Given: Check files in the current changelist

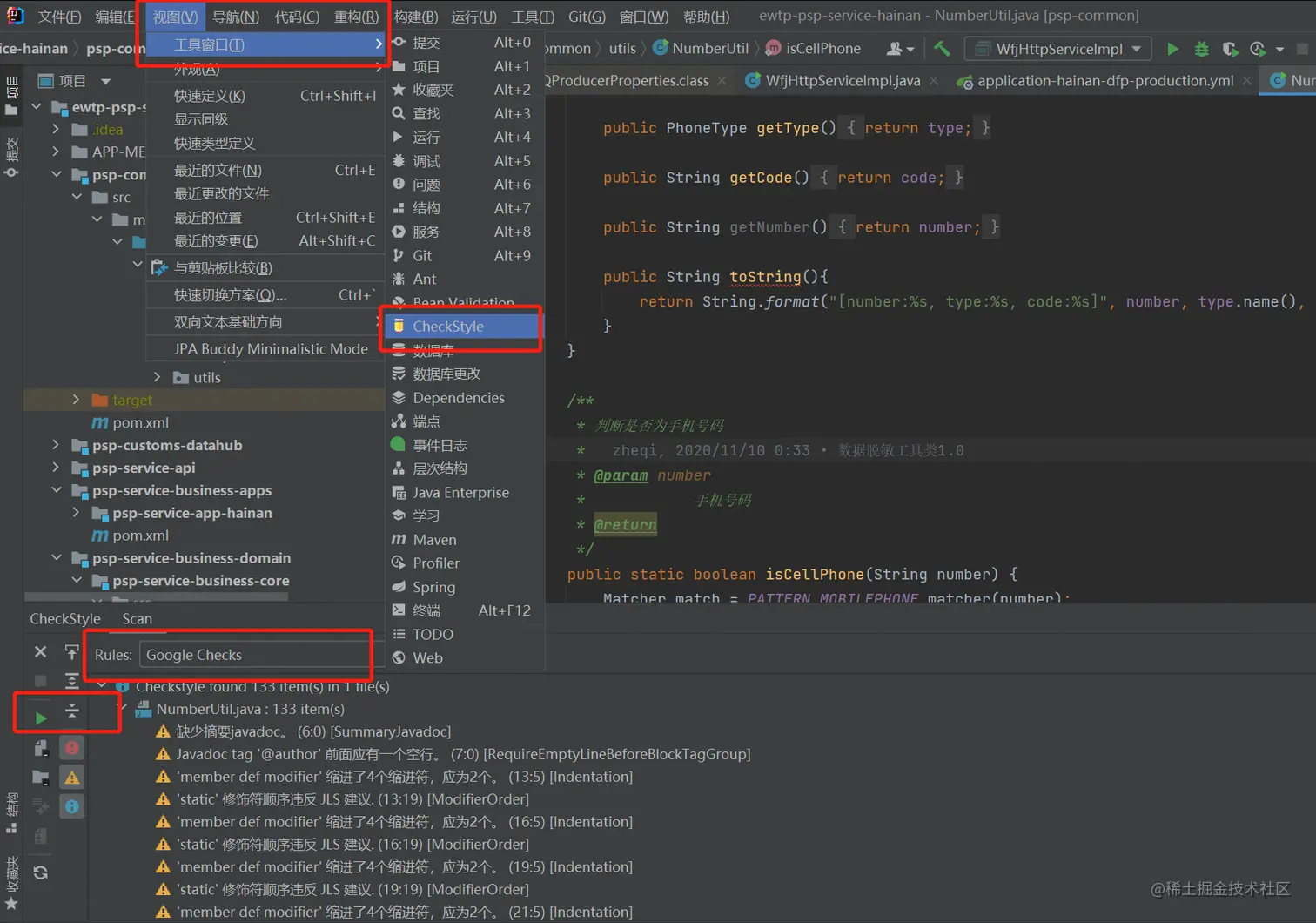Looking at the screenshot, I should point(41,836).
